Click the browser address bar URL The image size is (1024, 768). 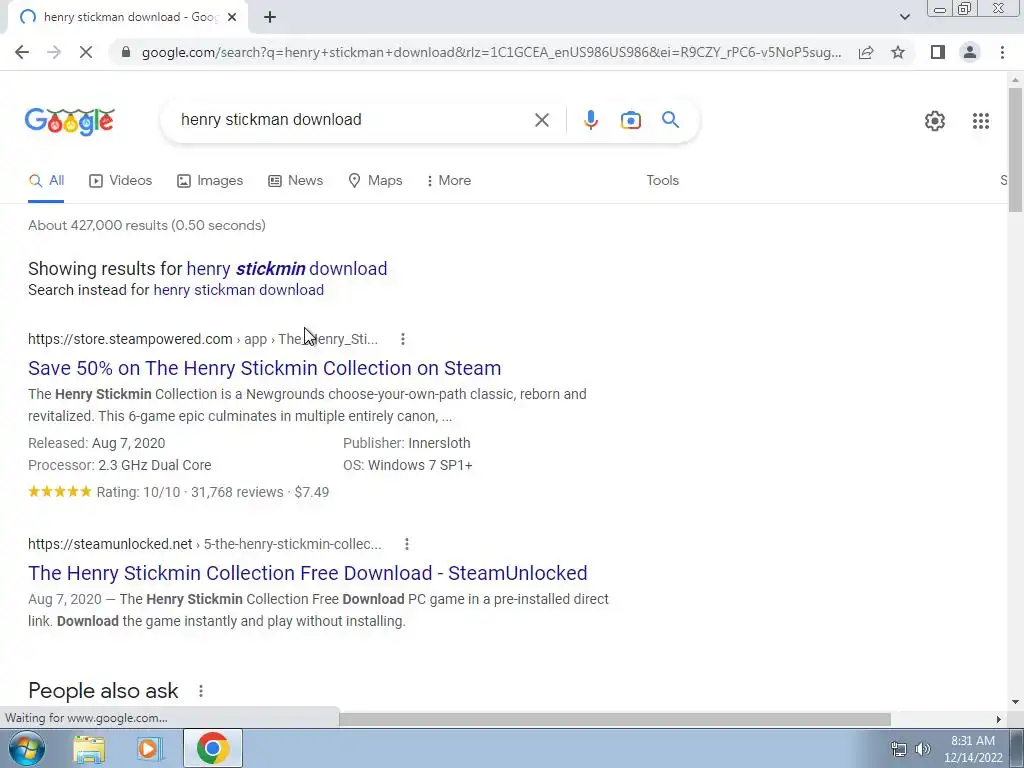pyautogui.click(x=491, y=52)
